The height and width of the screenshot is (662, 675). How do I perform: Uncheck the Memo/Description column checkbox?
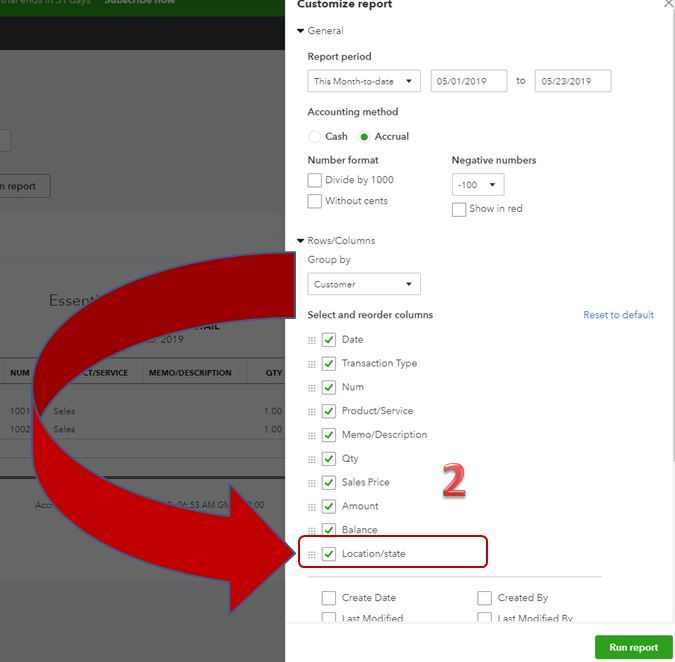pyautogui.click(x=328, y=435)
